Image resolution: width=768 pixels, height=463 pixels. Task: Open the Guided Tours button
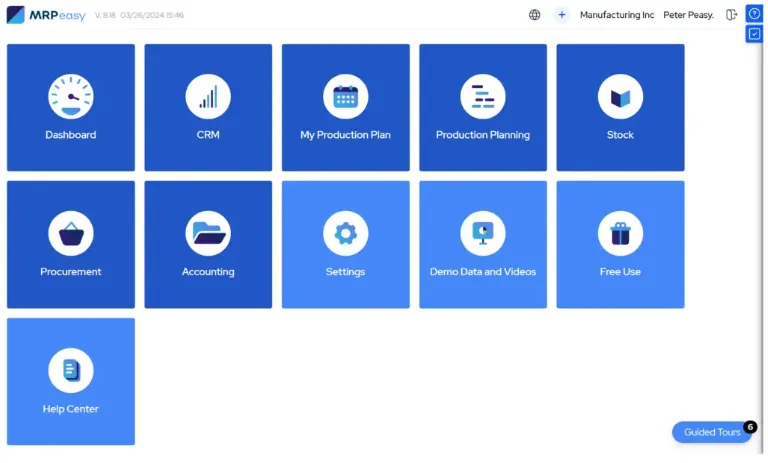[712, 432]
